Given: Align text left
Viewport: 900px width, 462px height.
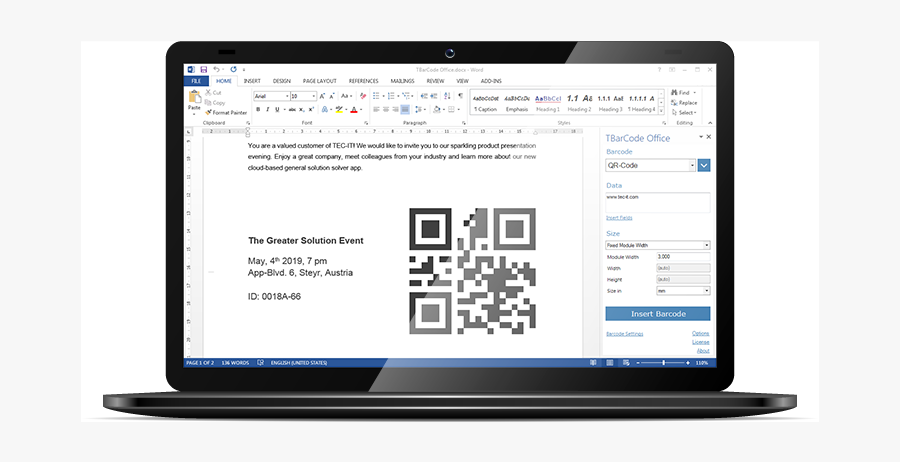Looking at the screenshot, I should pyautogui.click(x=376, y=109).
